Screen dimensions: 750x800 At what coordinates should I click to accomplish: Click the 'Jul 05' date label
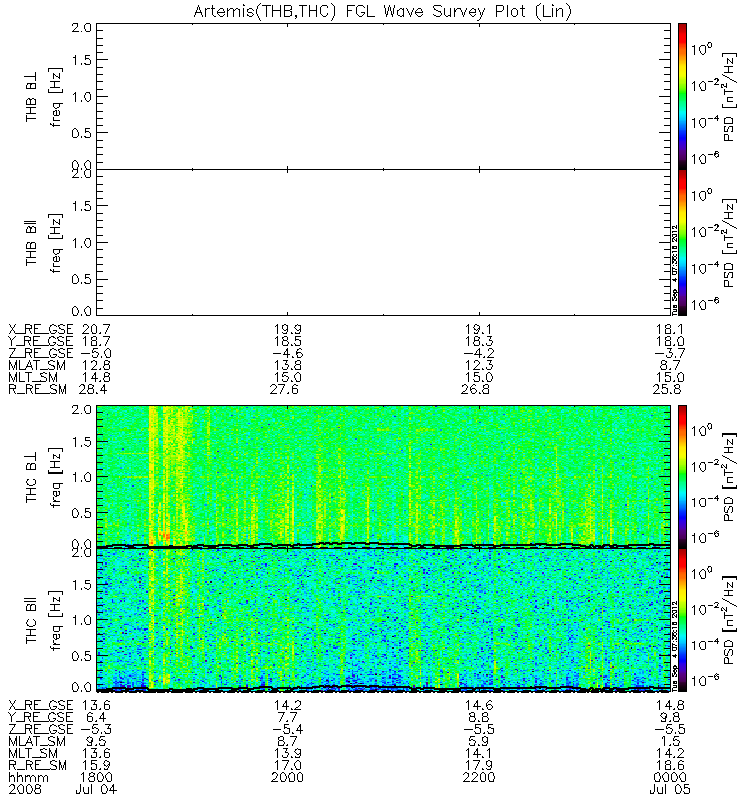[x=670, y=789]
